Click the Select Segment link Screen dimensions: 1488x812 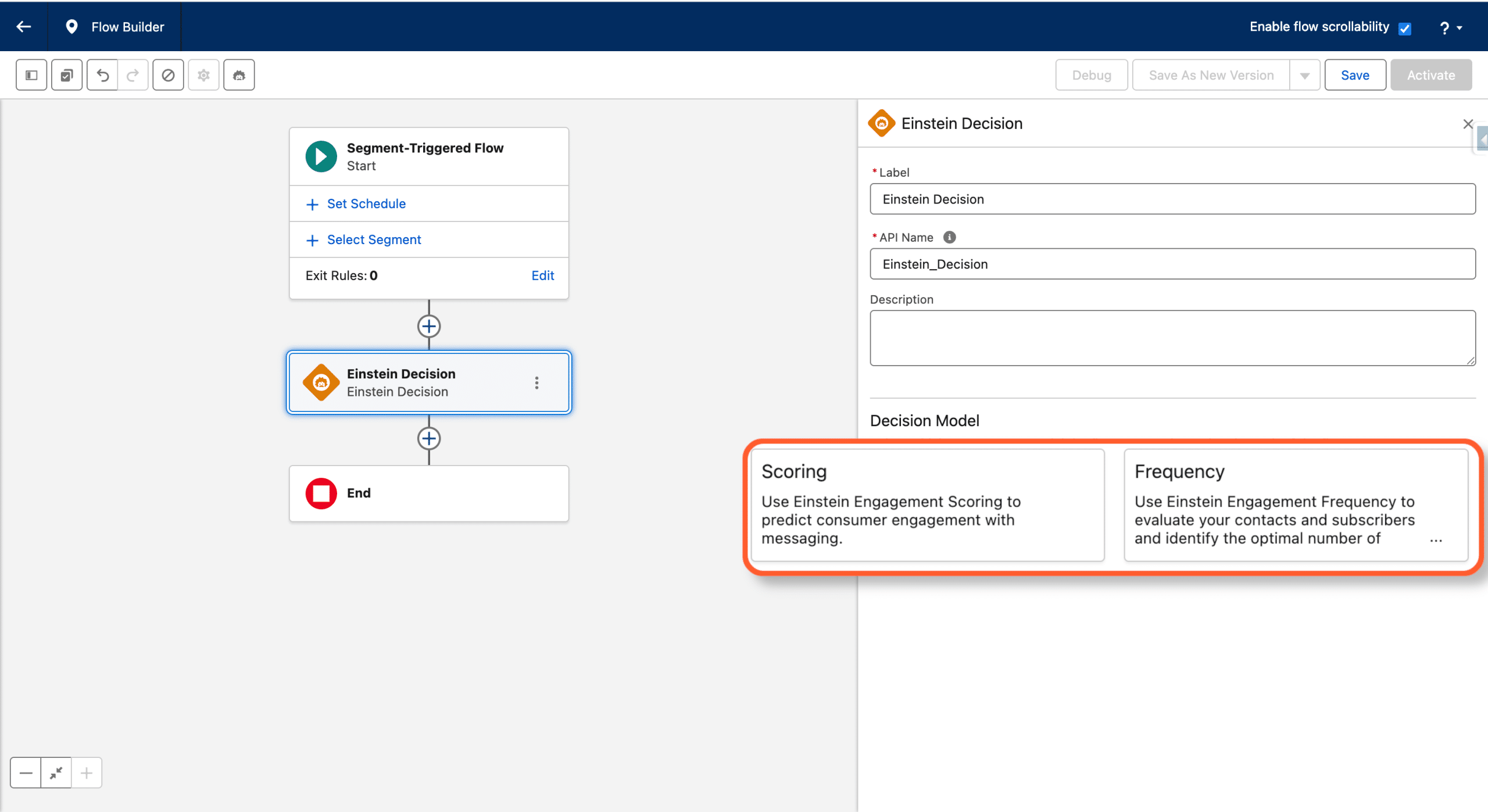pos(374,239)
